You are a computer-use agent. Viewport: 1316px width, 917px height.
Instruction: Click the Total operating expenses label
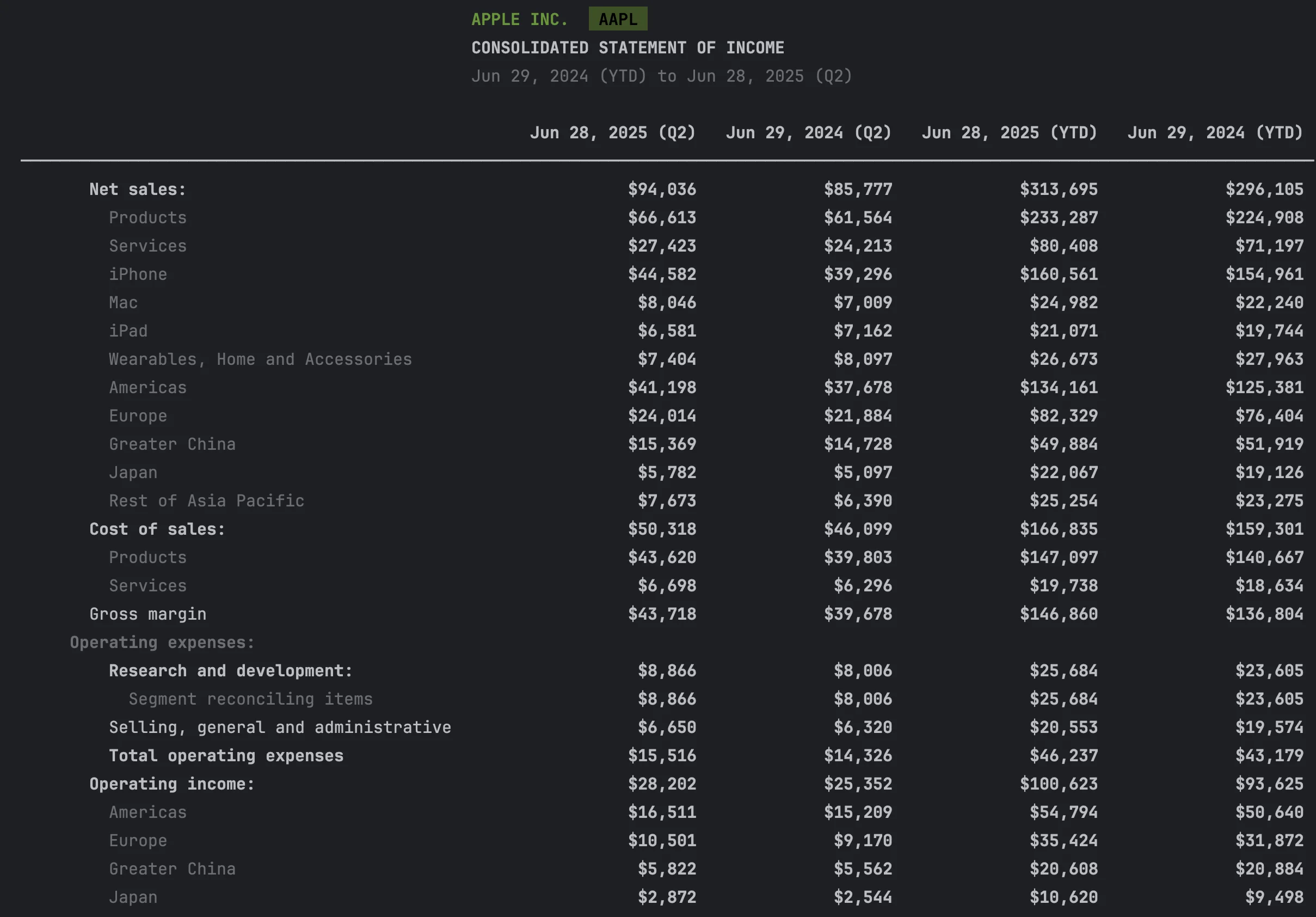tap(226, 756)
